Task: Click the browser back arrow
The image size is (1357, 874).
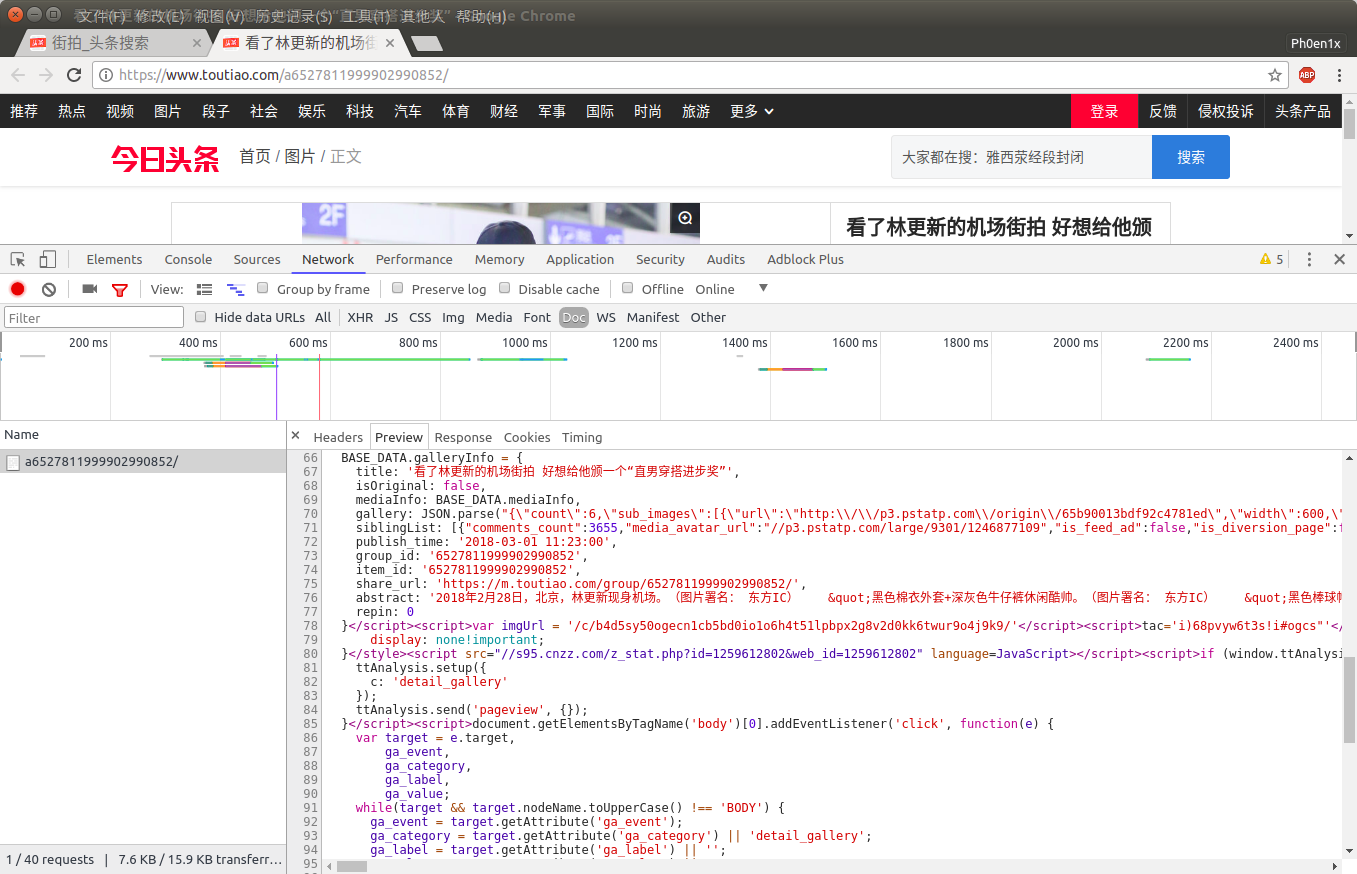Action: tap(18, 75)
